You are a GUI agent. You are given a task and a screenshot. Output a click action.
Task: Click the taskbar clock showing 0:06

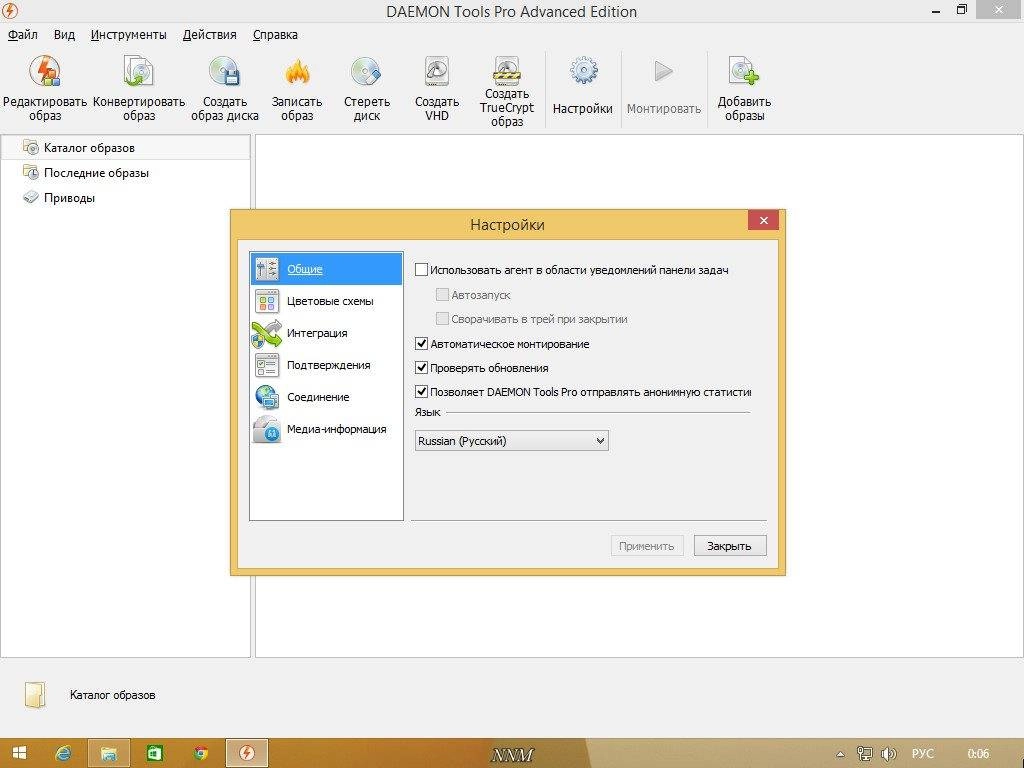[978, 754]
